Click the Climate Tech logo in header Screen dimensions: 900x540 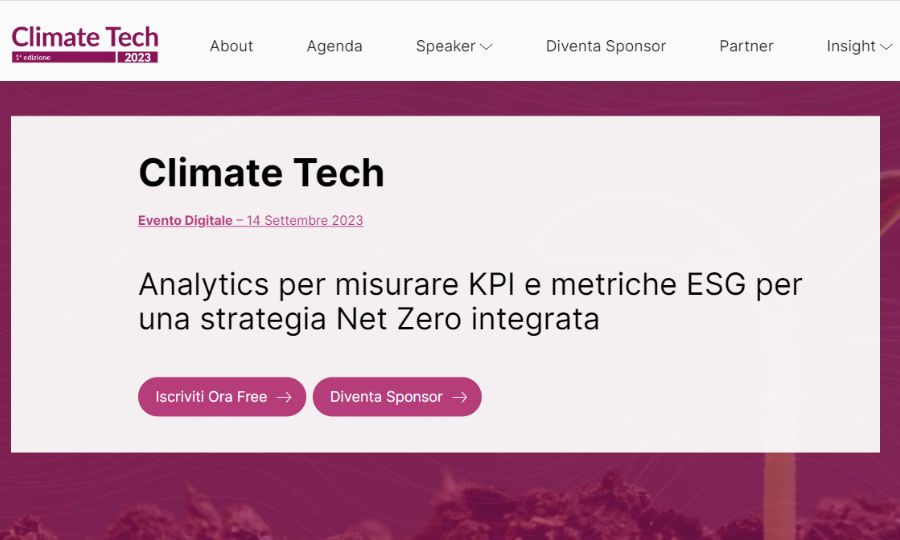pyautogui.click(x=84, y=38)
